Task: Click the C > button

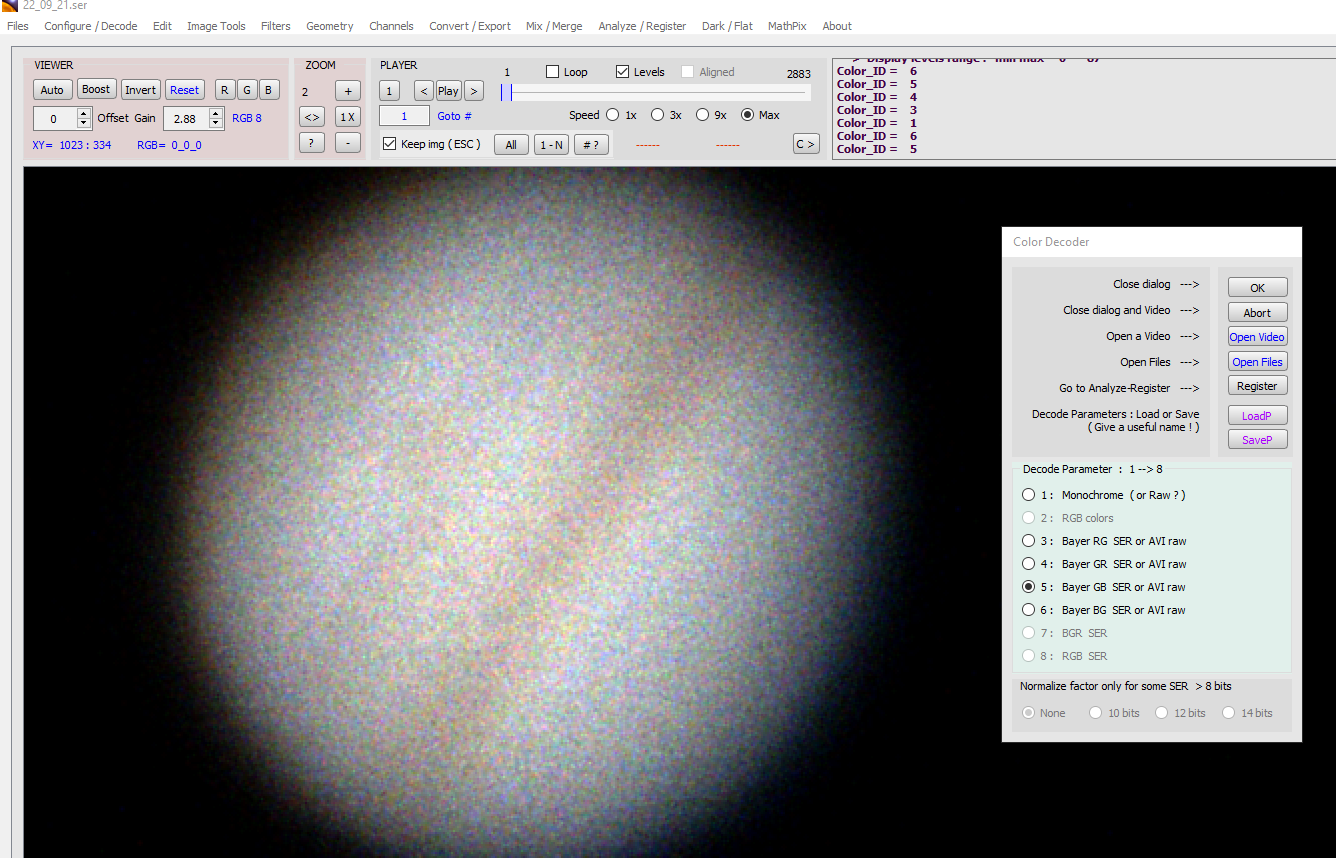Action: (805, 144)
